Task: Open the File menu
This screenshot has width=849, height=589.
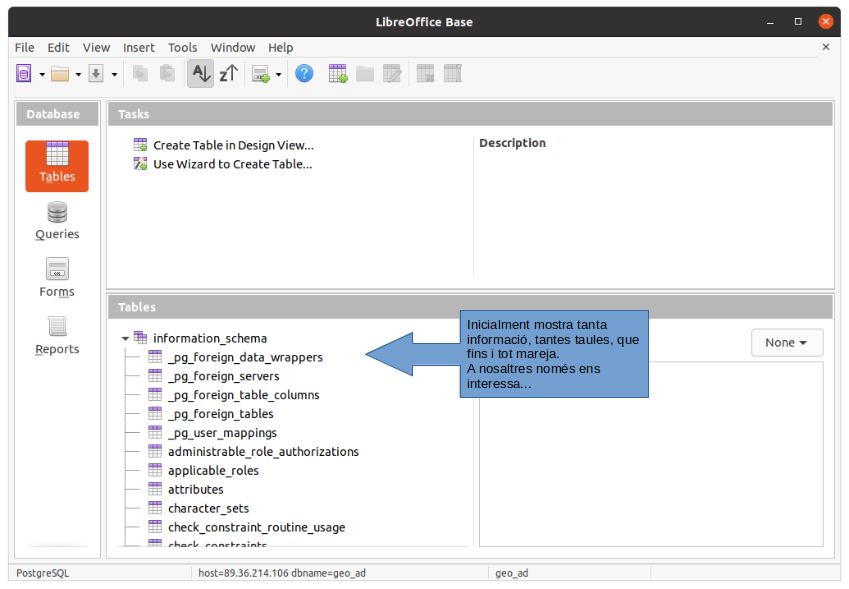Action: pos(24,48)
